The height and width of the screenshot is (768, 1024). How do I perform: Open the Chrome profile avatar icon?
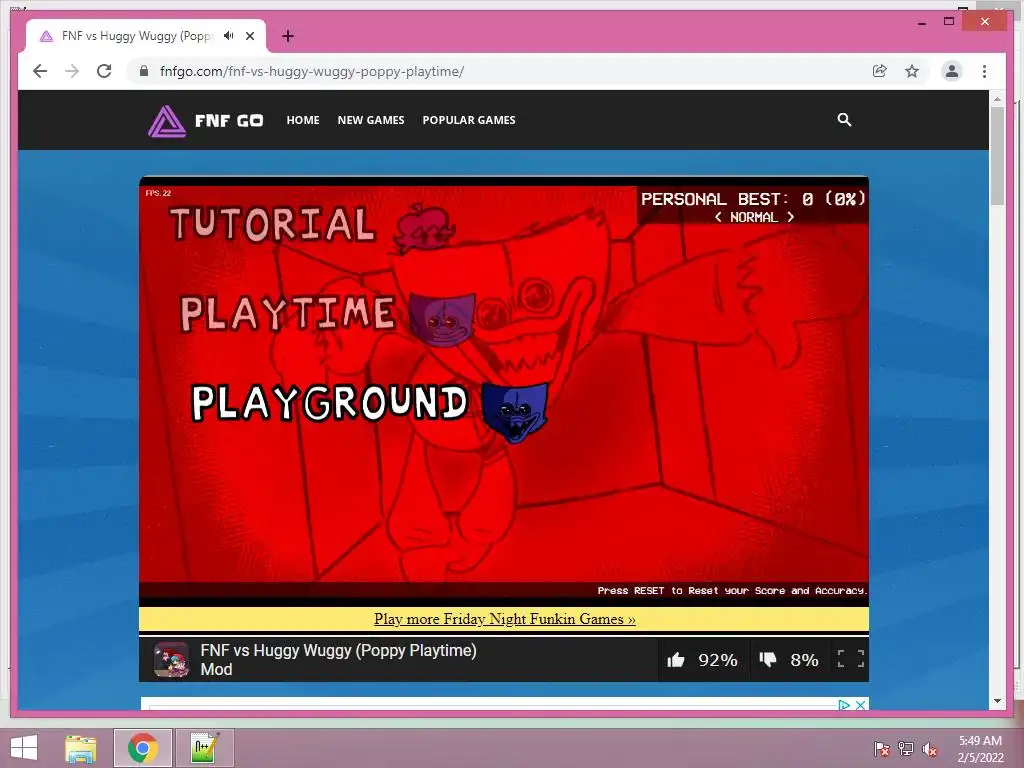click(952, 71)
